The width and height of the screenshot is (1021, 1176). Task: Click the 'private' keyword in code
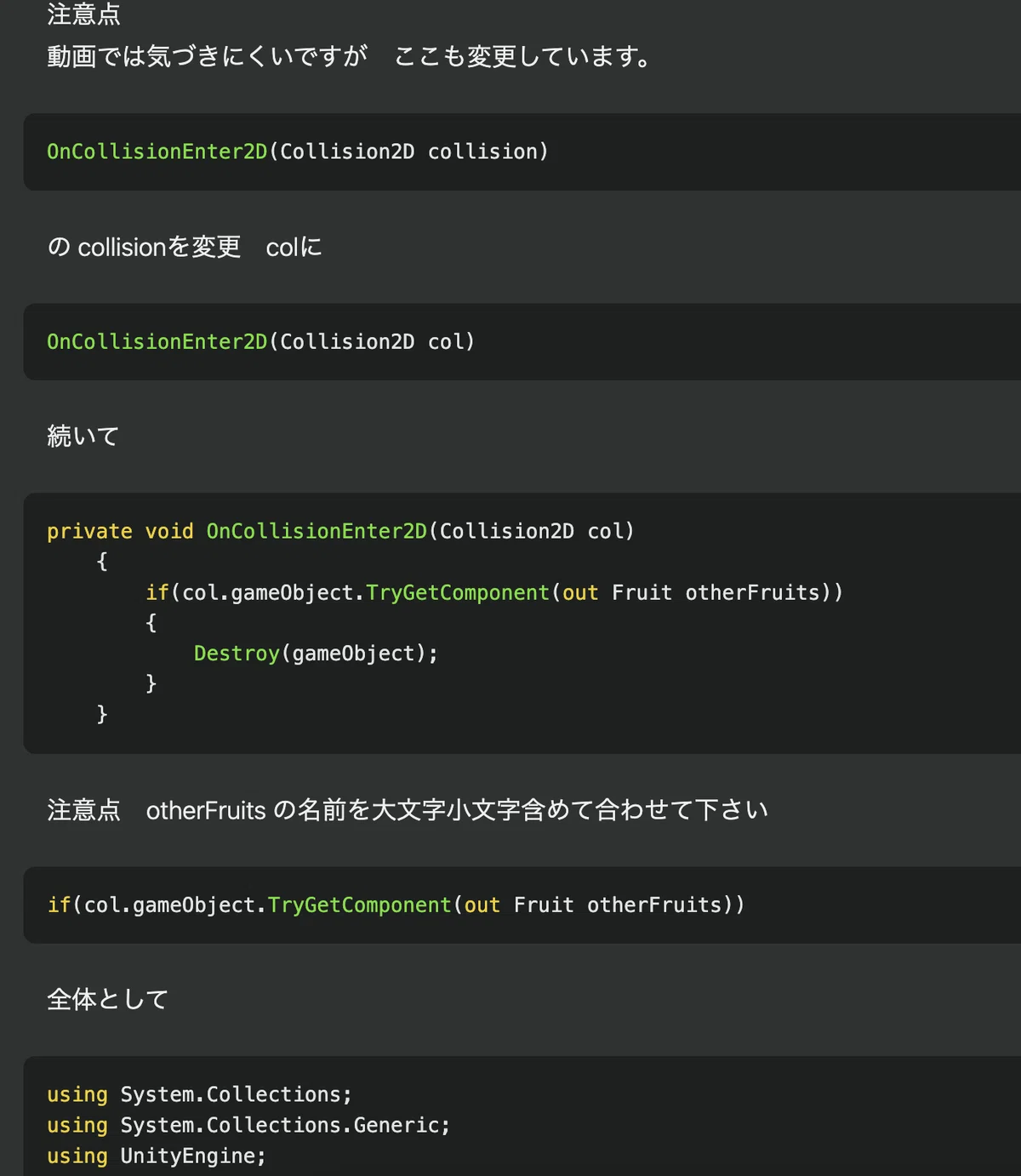tap(89, 532)
